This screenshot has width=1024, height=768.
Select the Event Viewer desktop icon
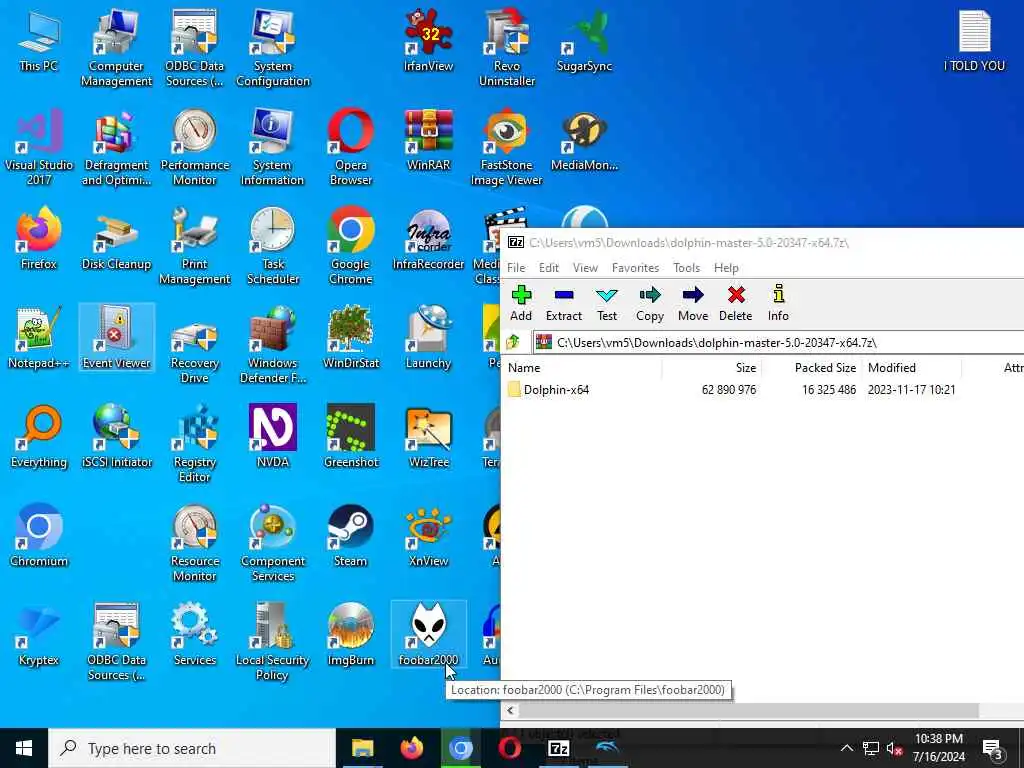click(x=116, y=338)
